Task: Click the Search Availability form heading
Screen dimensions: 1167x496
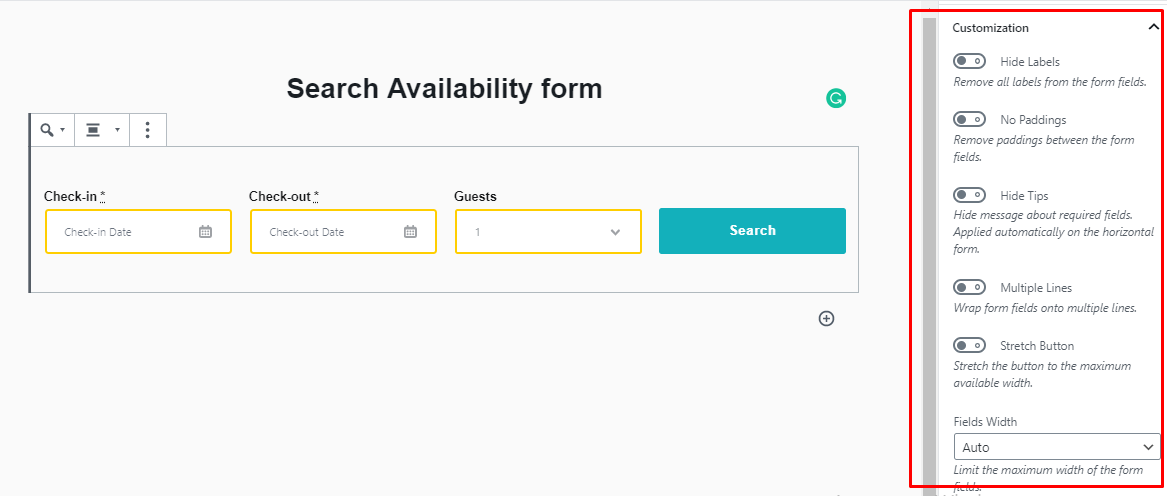Action: click(444, 89)
